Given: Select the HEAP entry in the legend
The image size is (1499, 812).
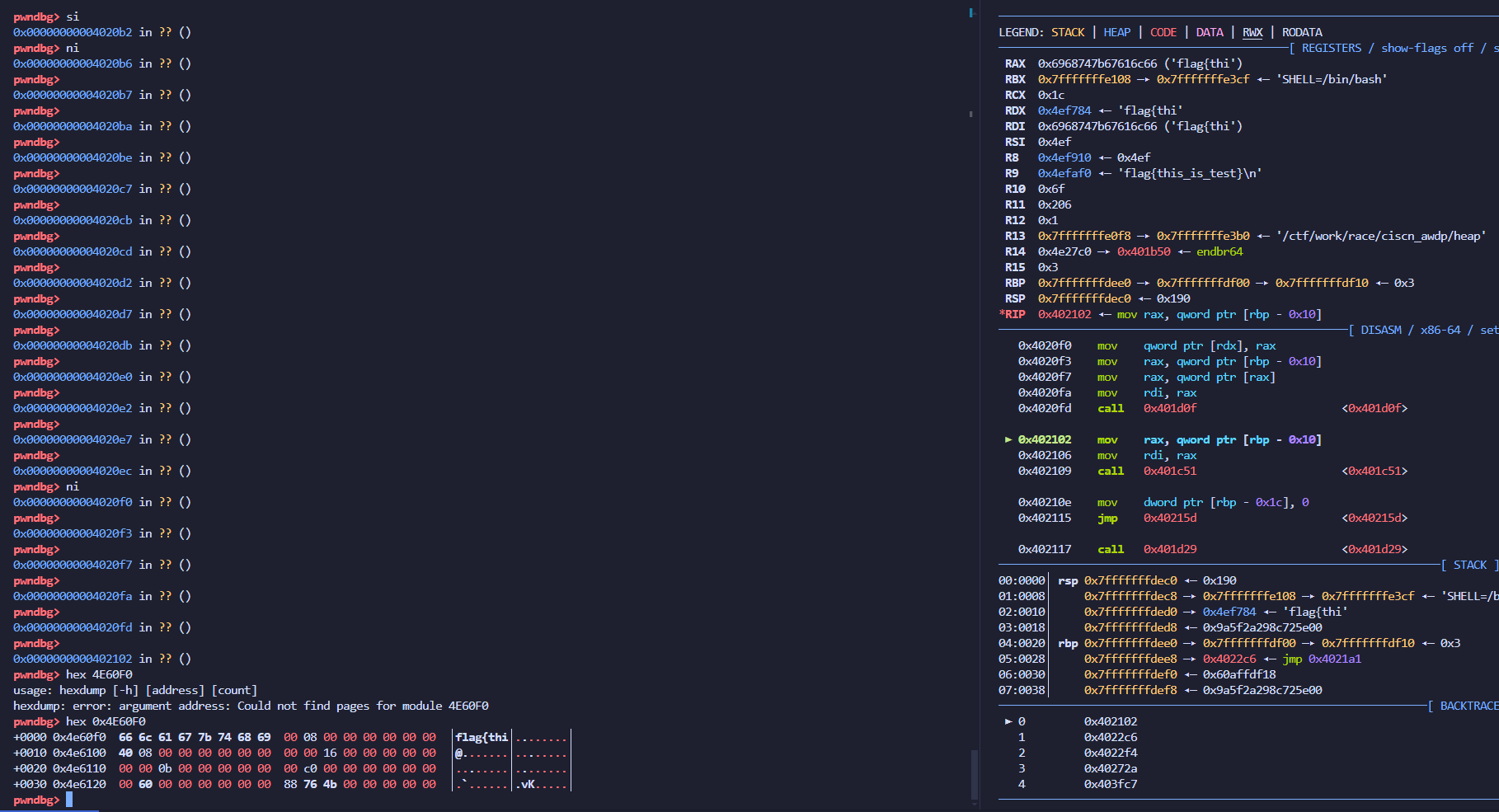Looking at the screenshot, I should coord(1117,32).
